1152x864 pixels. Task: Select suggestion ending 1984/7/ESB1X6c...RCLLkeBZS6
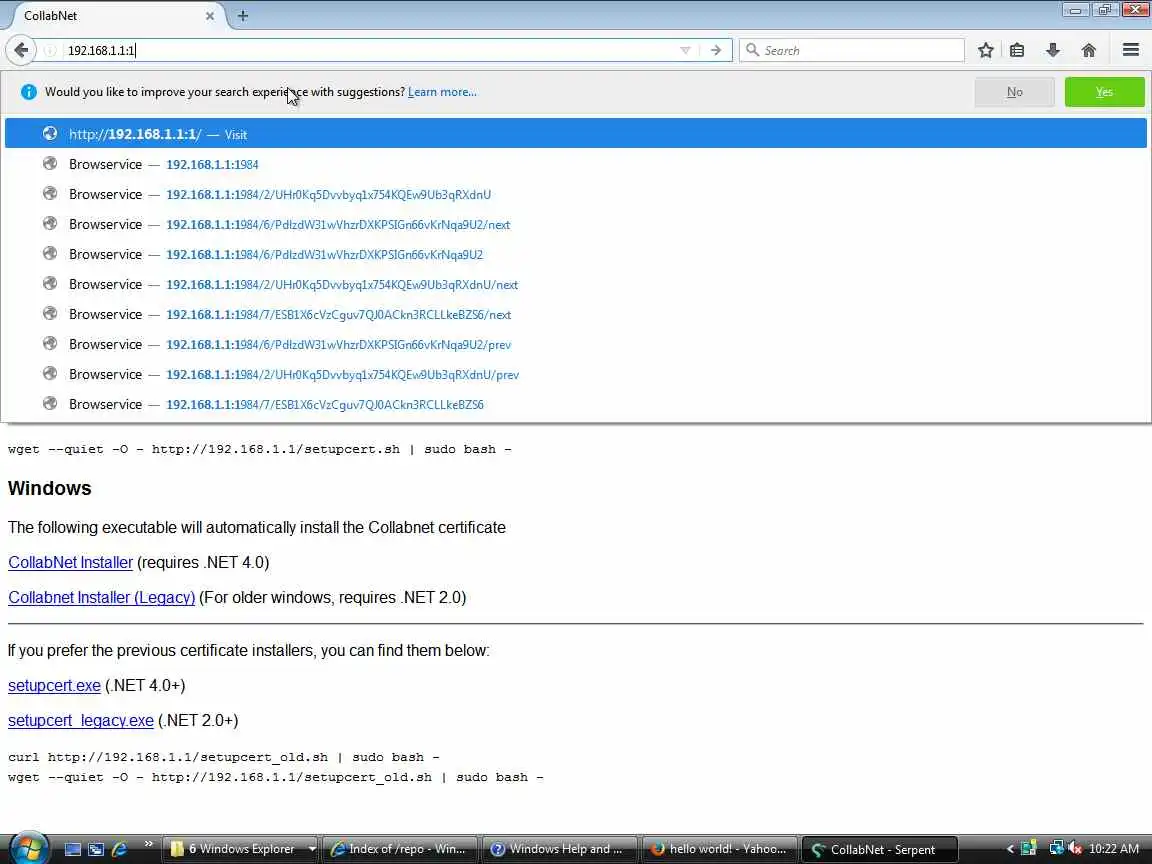575,404
